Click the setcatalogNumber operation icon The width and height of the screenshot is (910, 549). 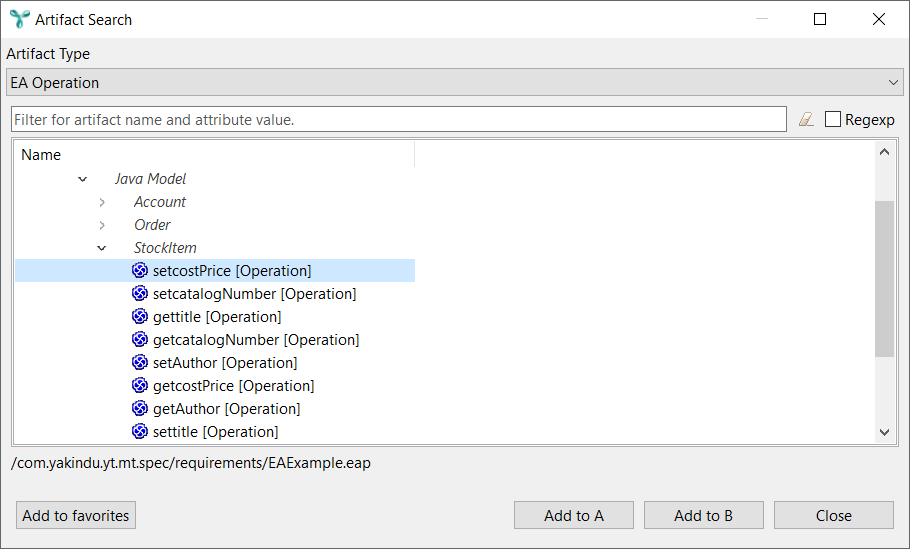(140, 294)
